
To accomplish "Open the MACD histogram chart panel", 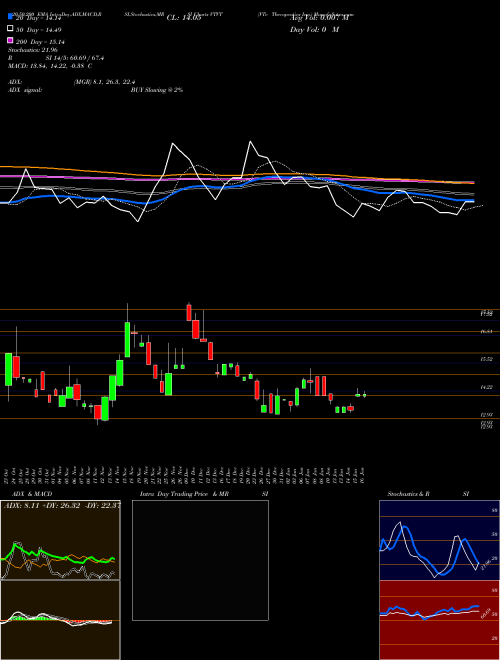I will (60, 620).
